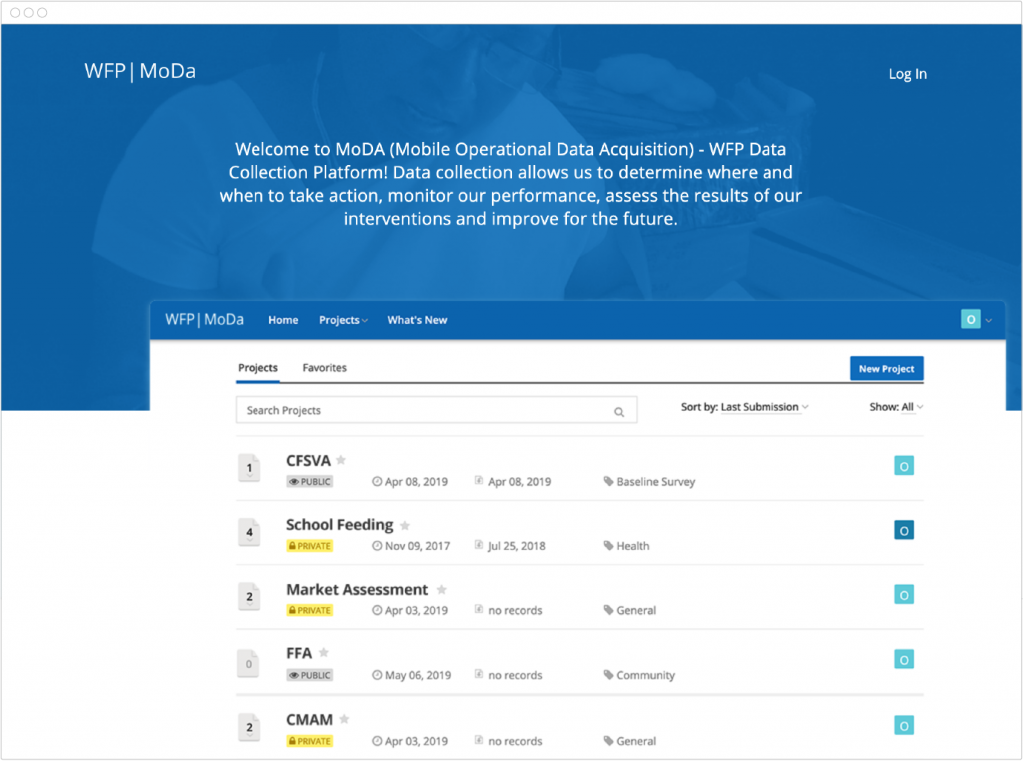Click CFSVA last submission icon
Viewport: 1024px width, 761px height.
(479, 481)
